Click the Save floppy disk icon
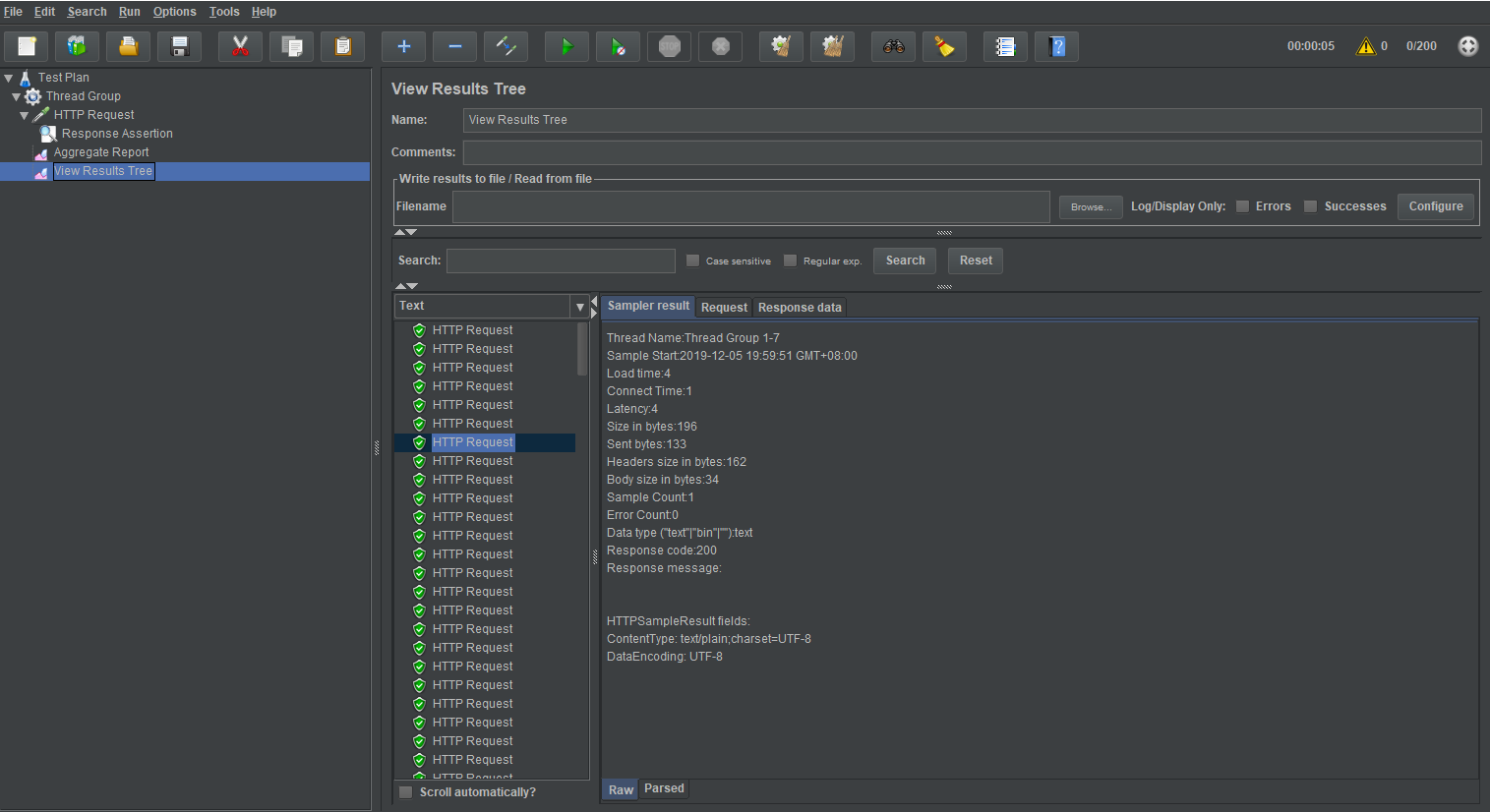 179,46
